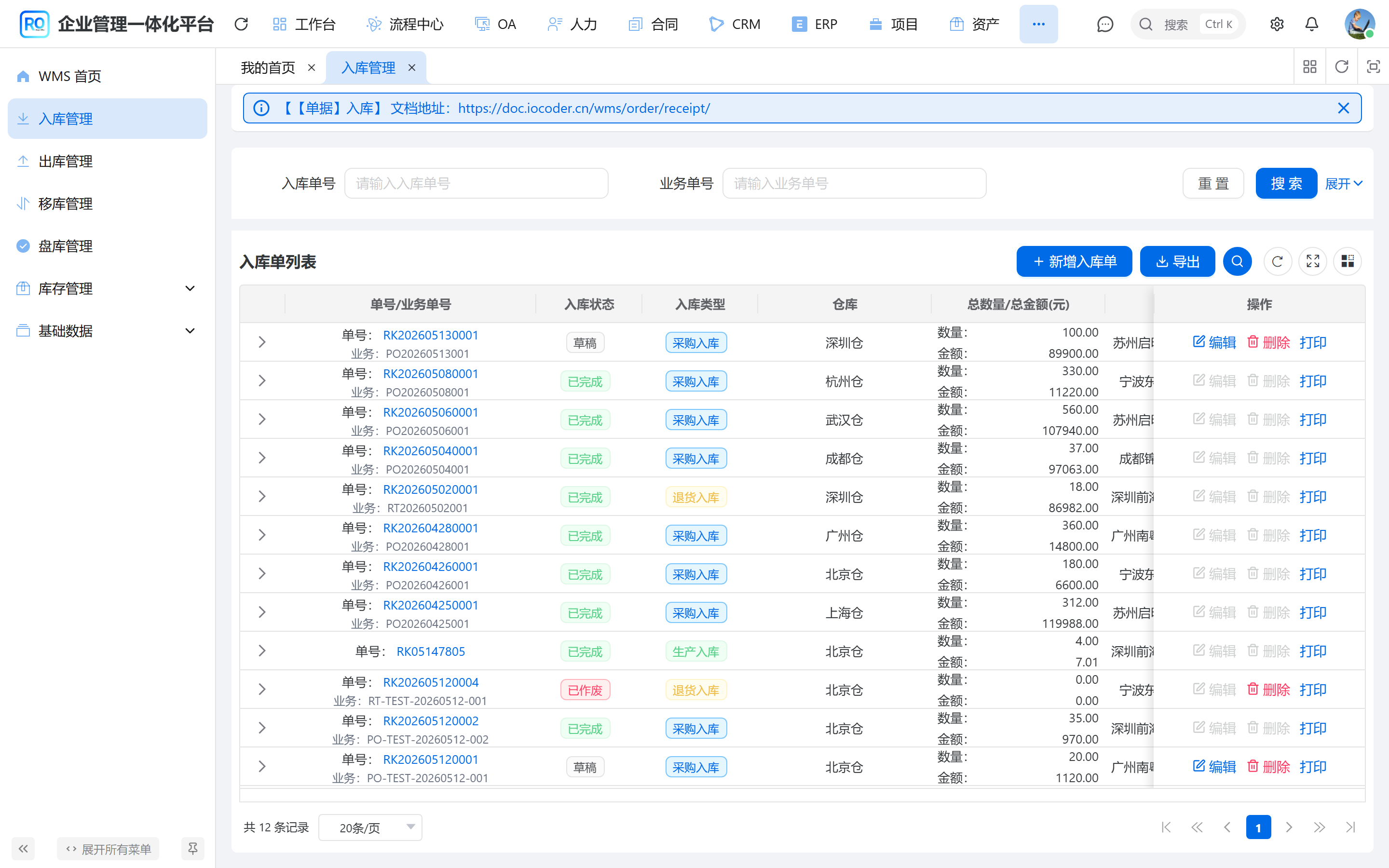Expand row RK202605080001 details

point(262,380)
